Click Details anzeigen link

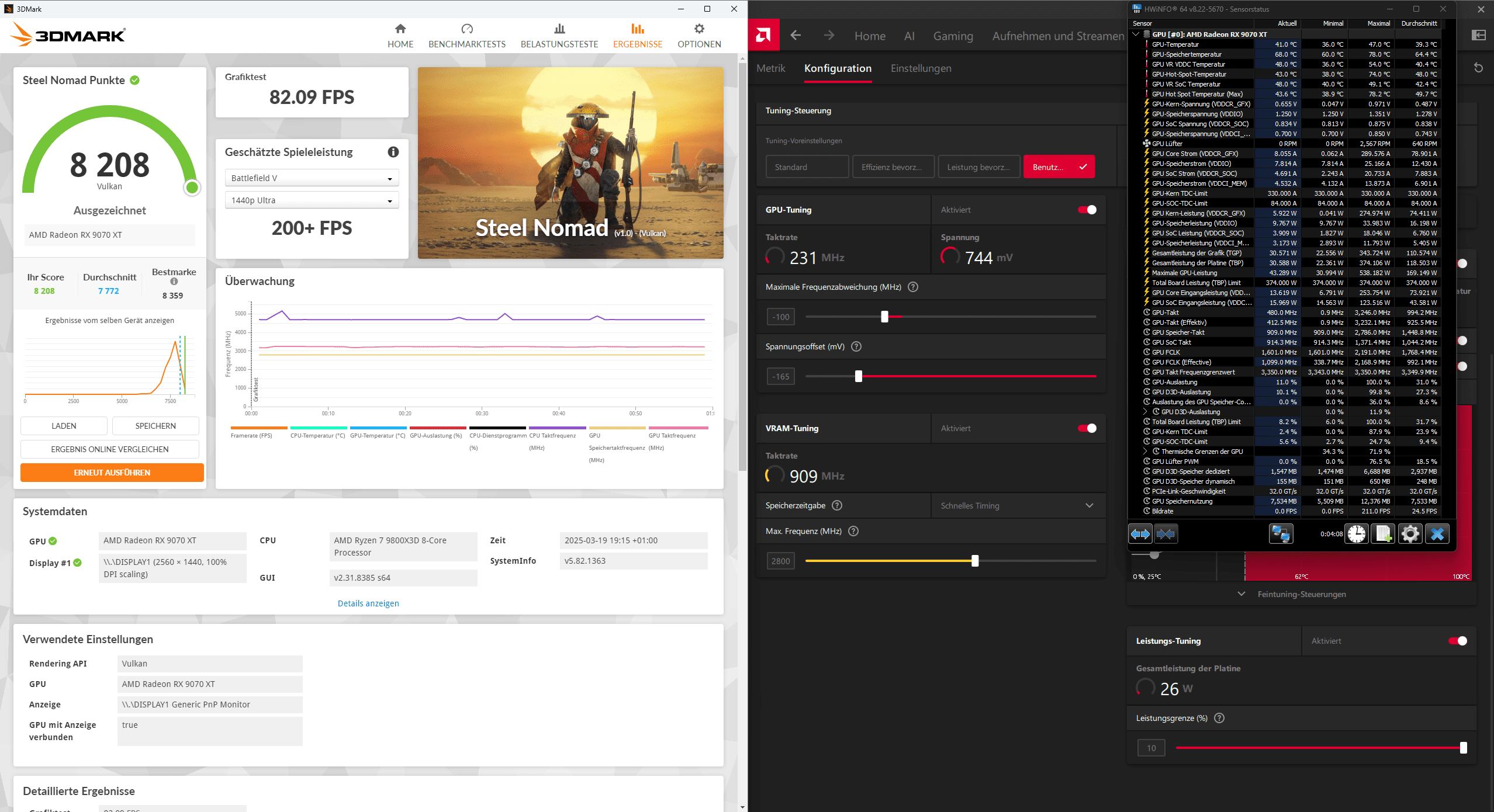[x=368, y=603]
